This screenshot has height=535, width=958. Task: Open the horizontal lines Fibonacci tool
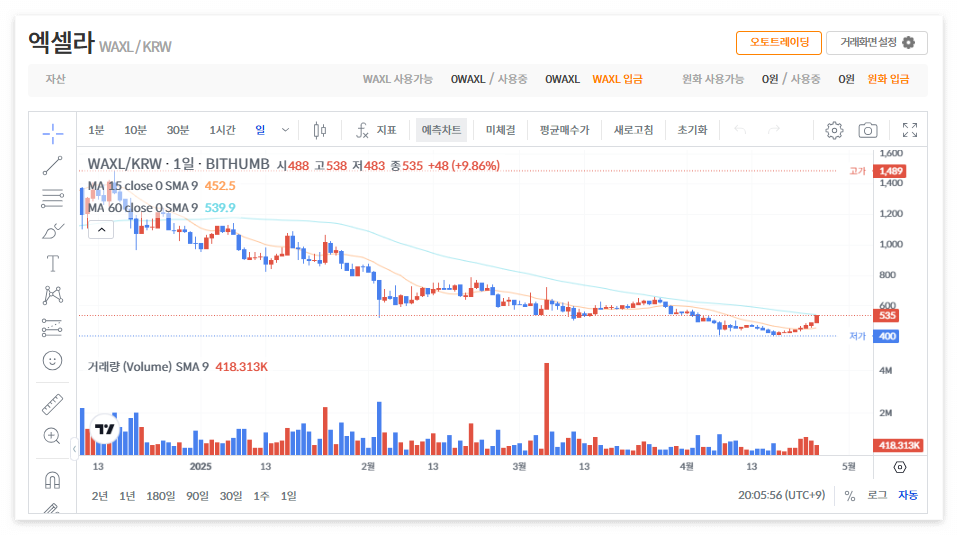pyautogui.click(x=53, y=198)
